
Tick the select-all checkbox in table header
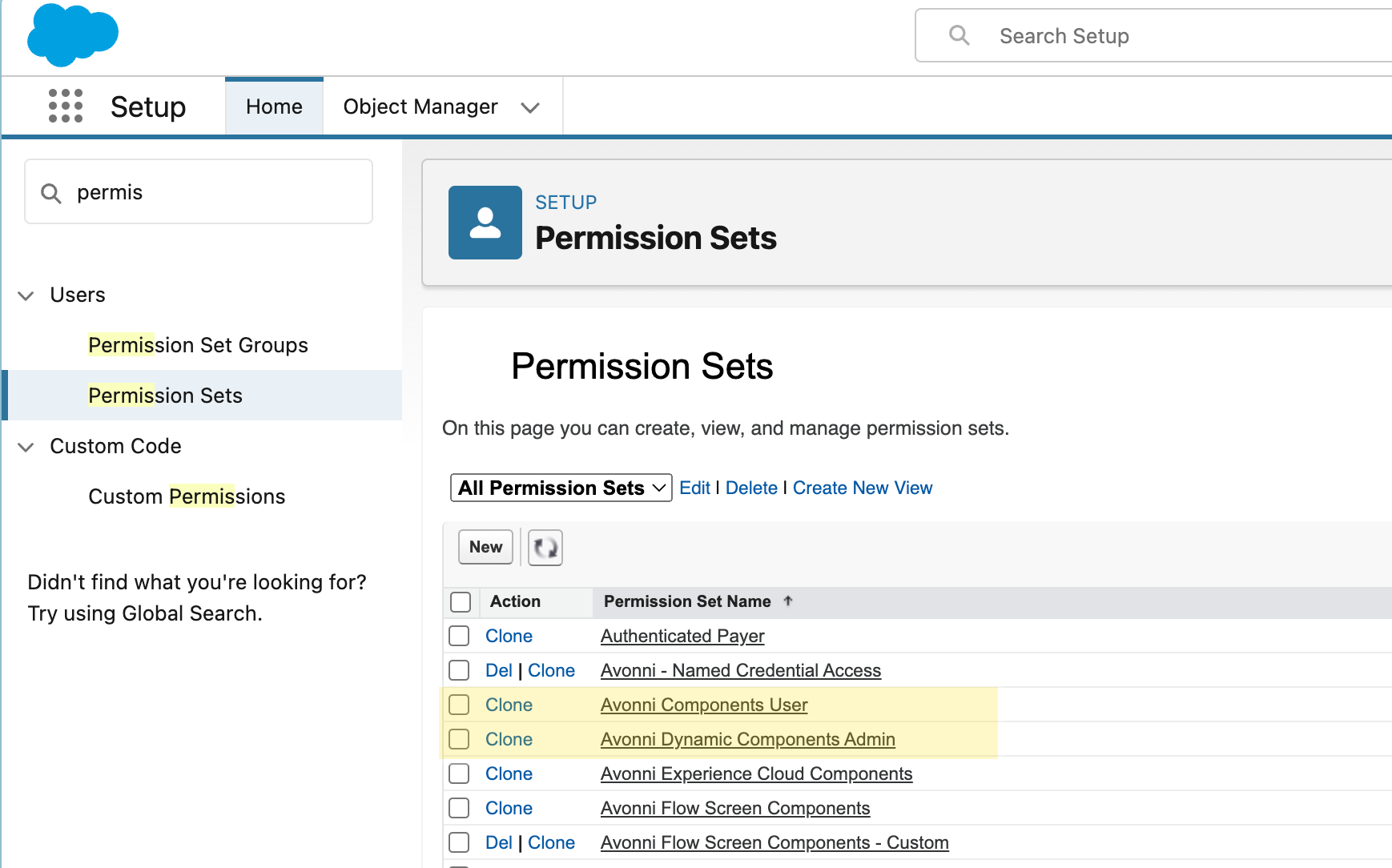(461, 601)
